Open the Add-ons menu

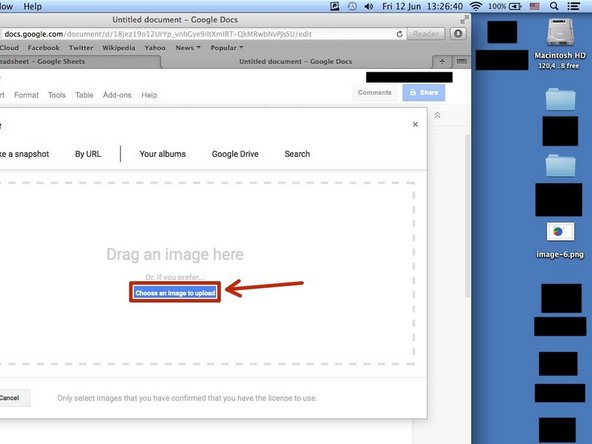coord(117,95)
